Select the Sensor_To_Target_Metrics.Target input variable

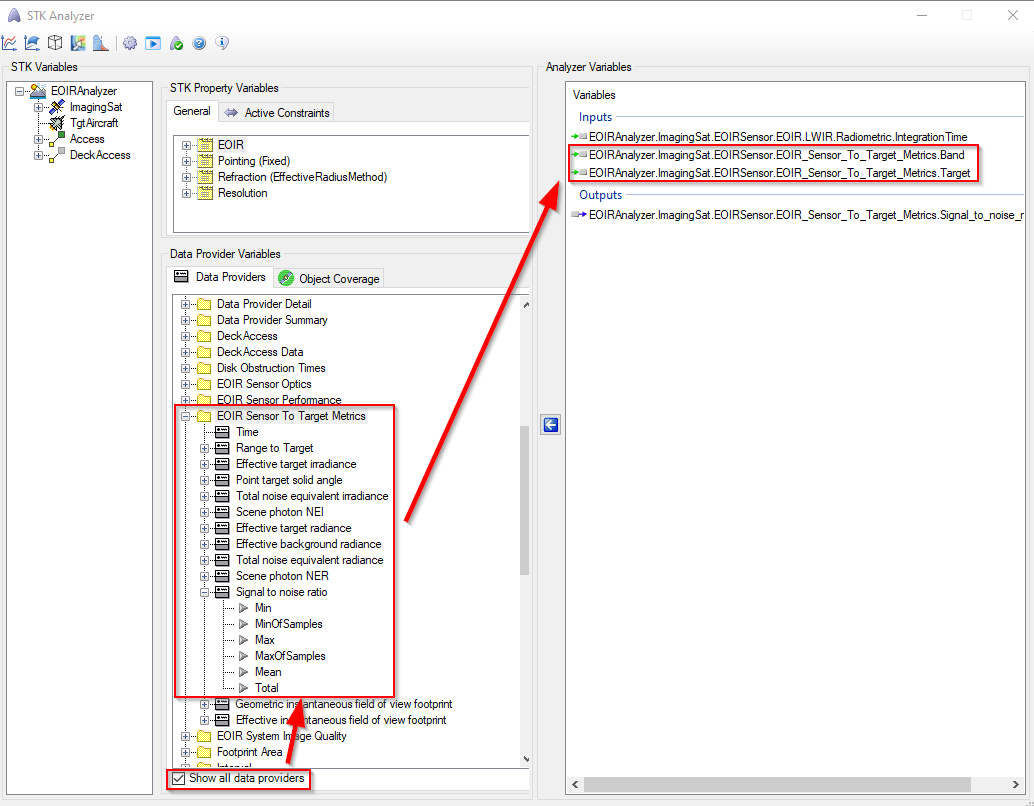coord(779,173)
